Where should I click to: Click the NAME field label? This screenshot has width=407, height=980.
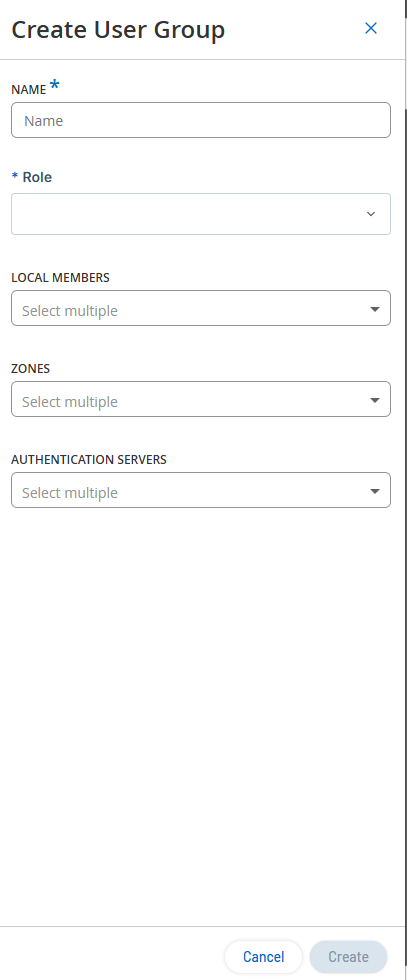[29, 90]
